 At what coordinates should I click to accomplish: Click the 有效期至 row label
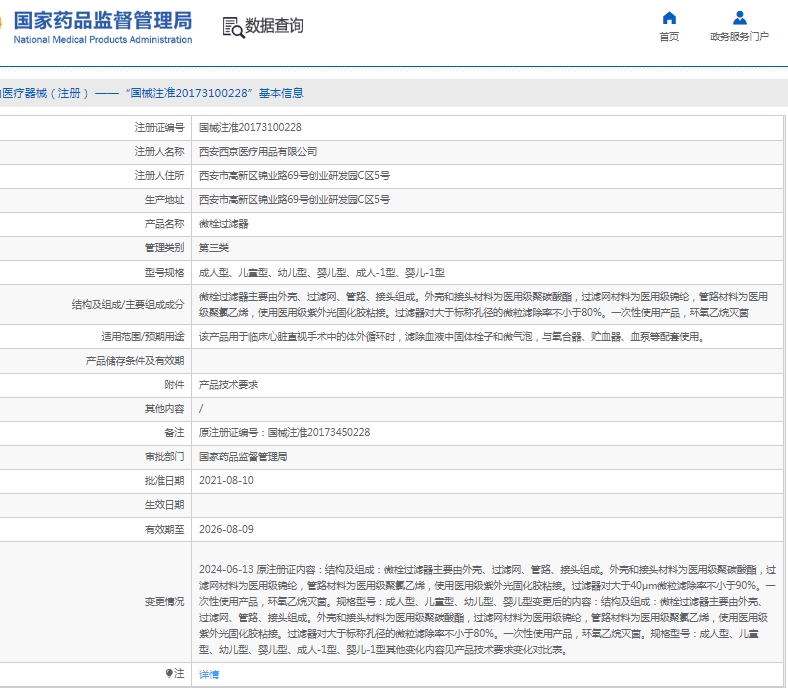(x=164, y=529)
